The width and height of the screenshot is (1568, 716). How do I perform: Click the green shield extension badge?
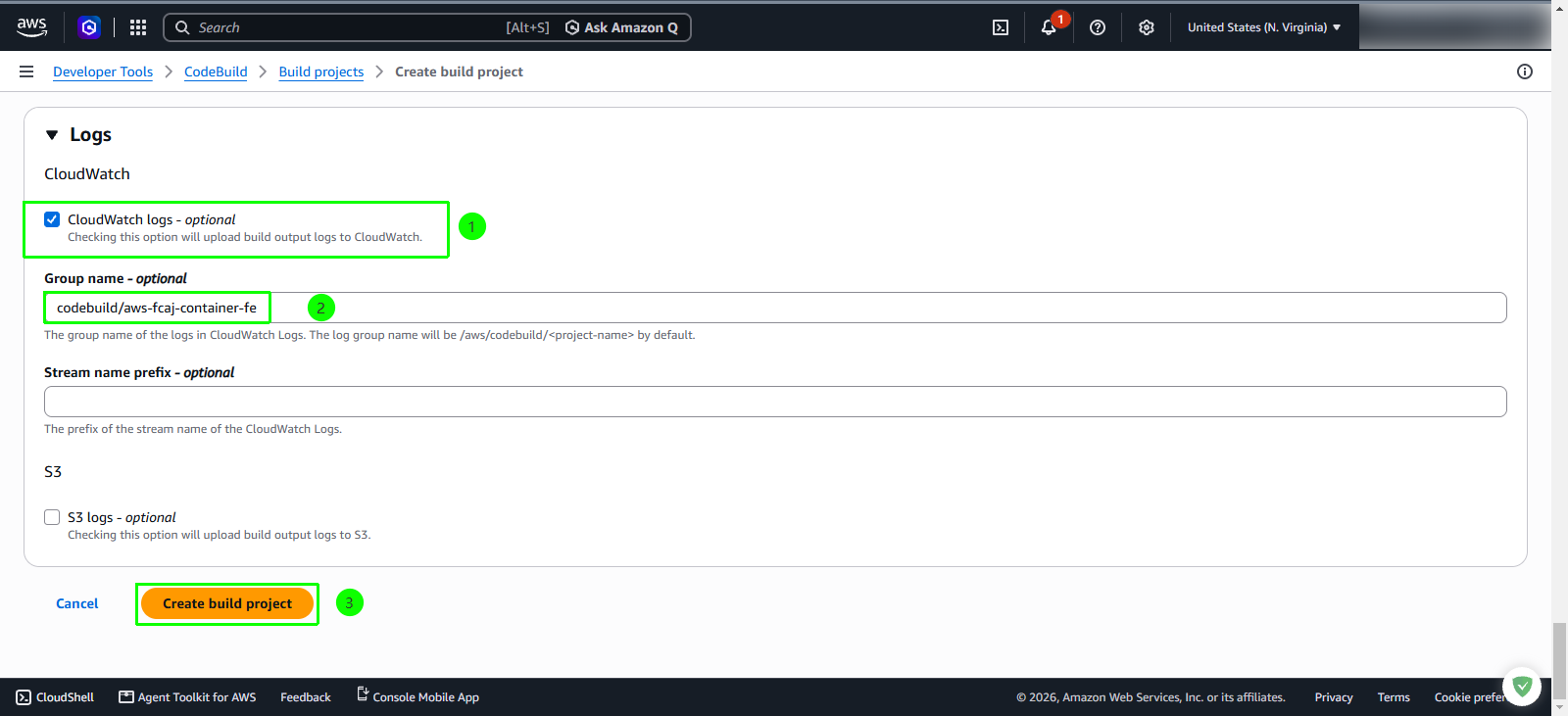pyautogui.click(x=1522, y=686)
